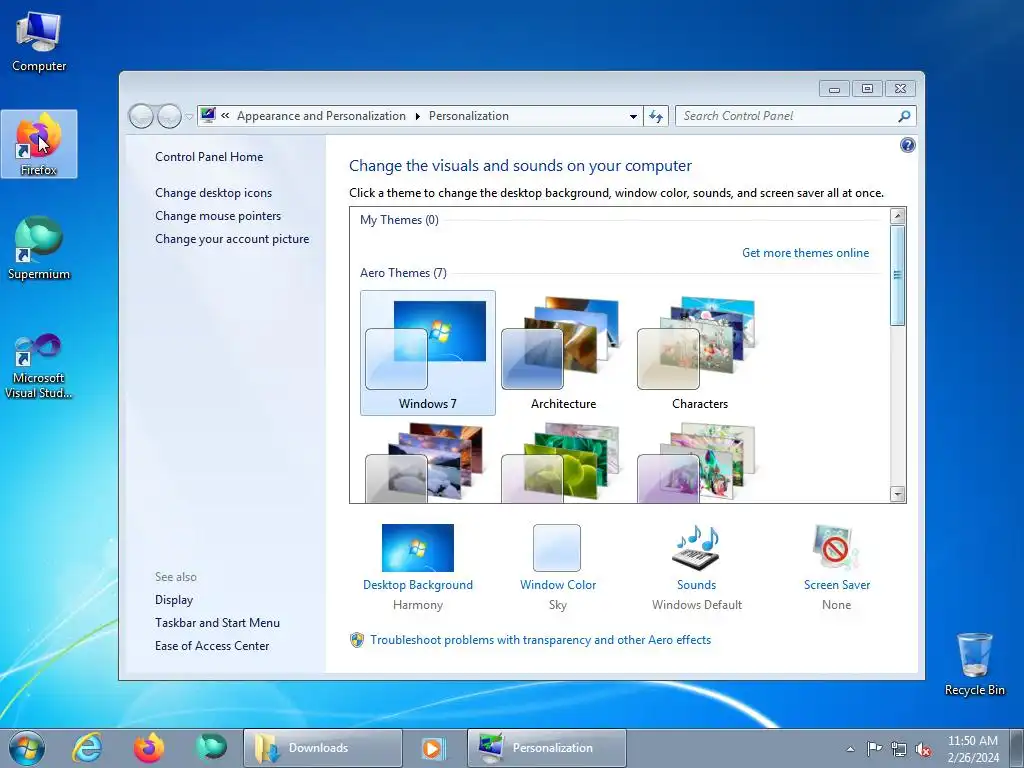Switch to Downloads folder taskbar button
Screen dimensions: 1024x768
tap(323, 748)
